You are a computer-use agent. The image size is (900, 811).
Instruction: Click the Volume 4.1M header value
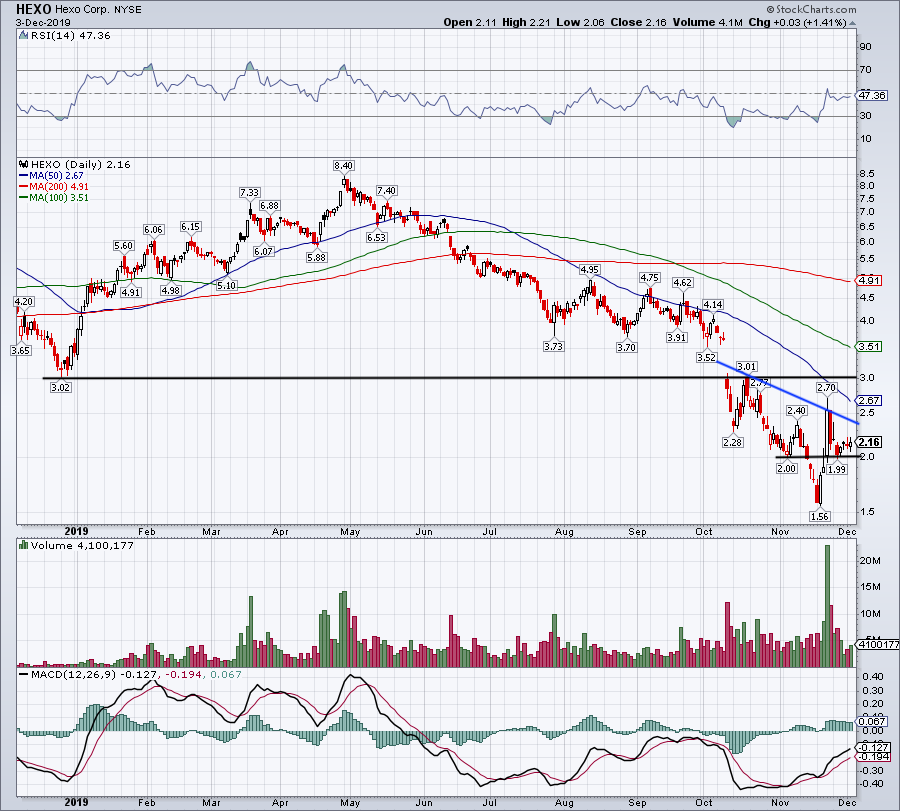click(x=708, y=22)
